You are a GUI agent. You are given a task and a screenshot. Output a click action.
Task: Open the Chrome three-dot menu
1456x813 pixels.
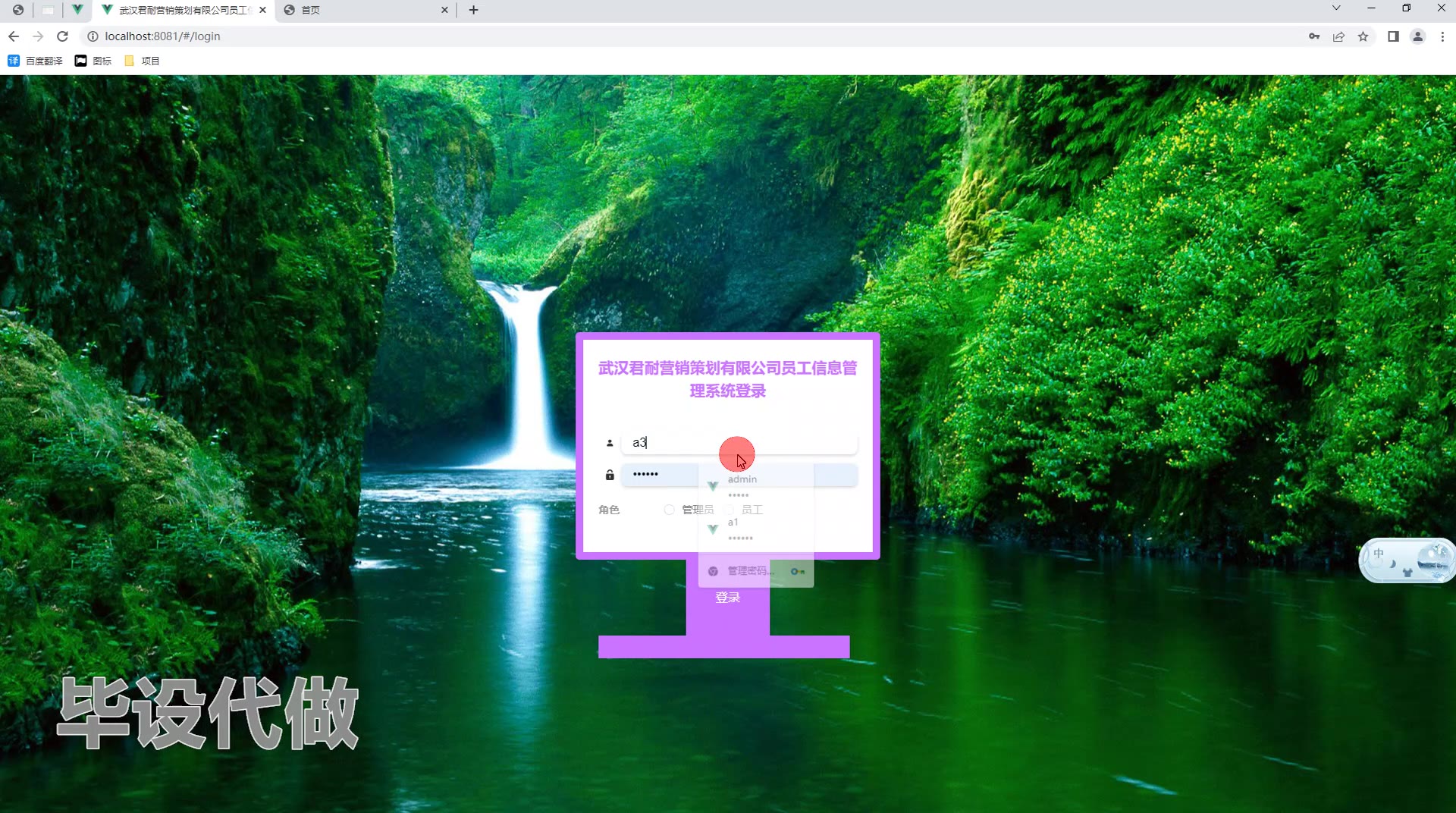[1442, 36]
